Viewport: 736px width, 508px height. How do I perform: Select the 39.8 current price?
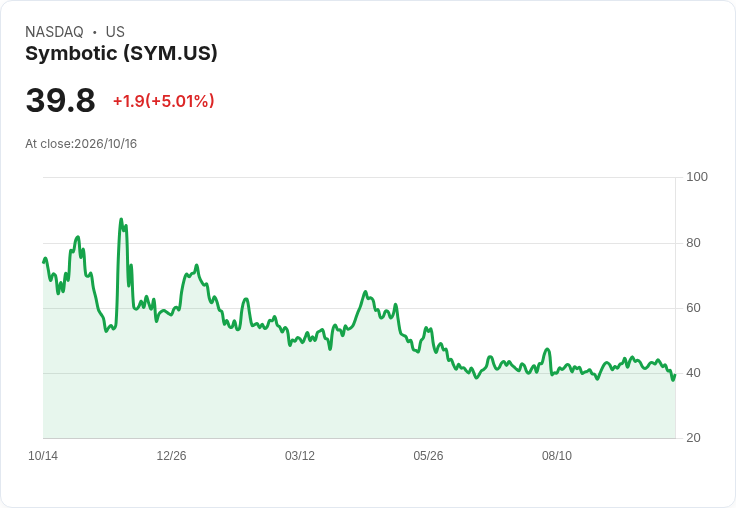click(60, 100)
